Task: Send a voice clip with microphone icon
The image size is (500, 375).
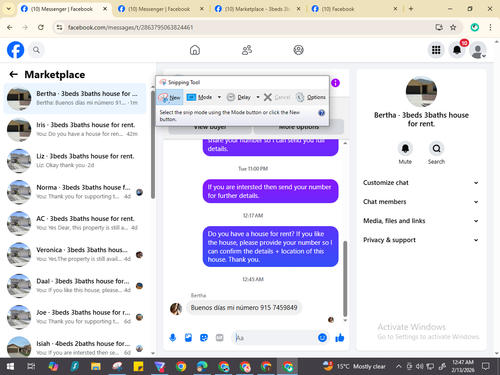Action: (x=173, y=338)
